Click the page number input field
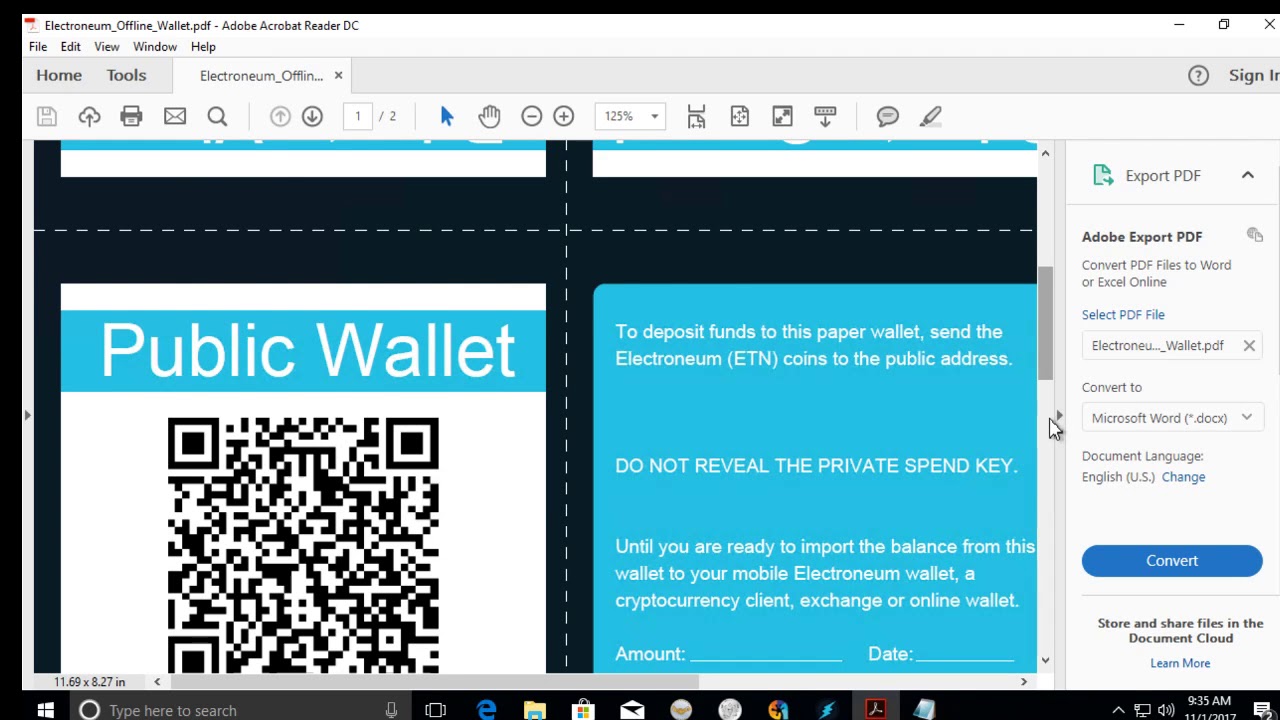 (358, 116)
